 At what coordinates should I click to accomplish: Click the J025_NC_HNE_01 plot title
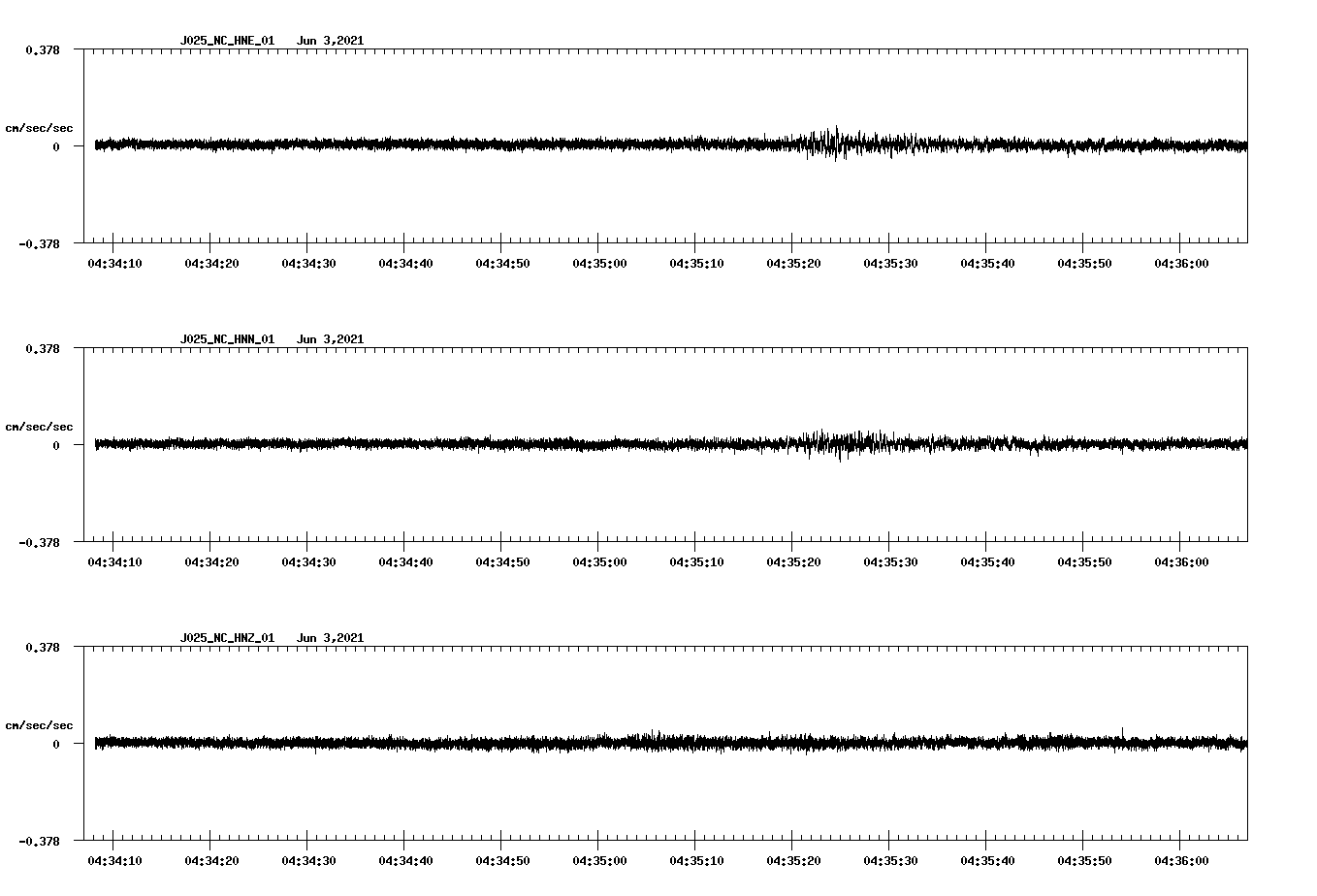click(x=227, y=41)
